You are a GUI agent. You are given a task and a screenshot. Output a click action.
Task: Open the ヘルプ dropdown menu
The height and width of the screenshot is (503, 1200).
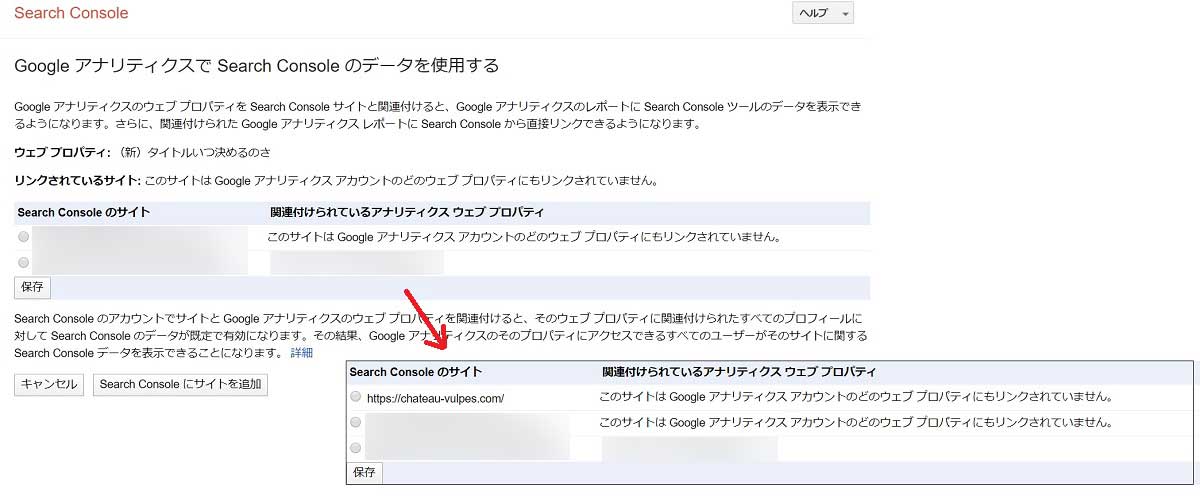tap(823, 13)
